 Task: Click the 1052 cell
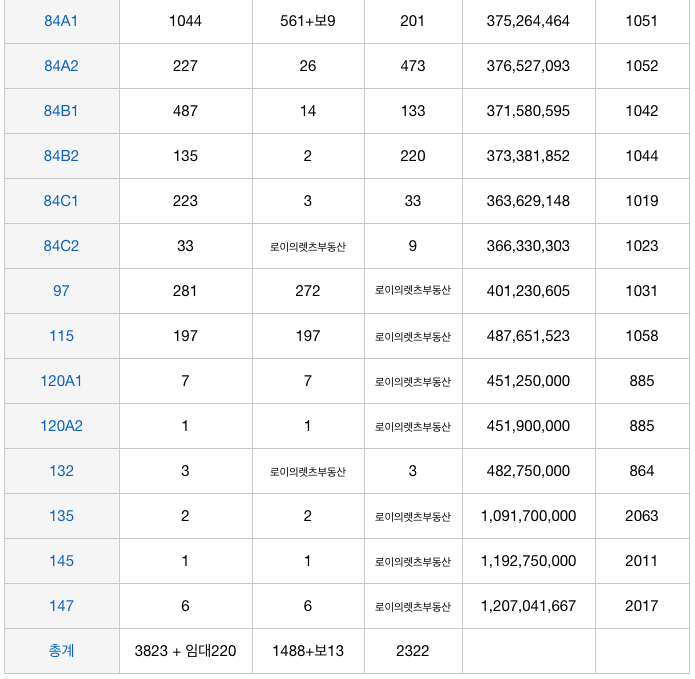[x=641, y=66]
